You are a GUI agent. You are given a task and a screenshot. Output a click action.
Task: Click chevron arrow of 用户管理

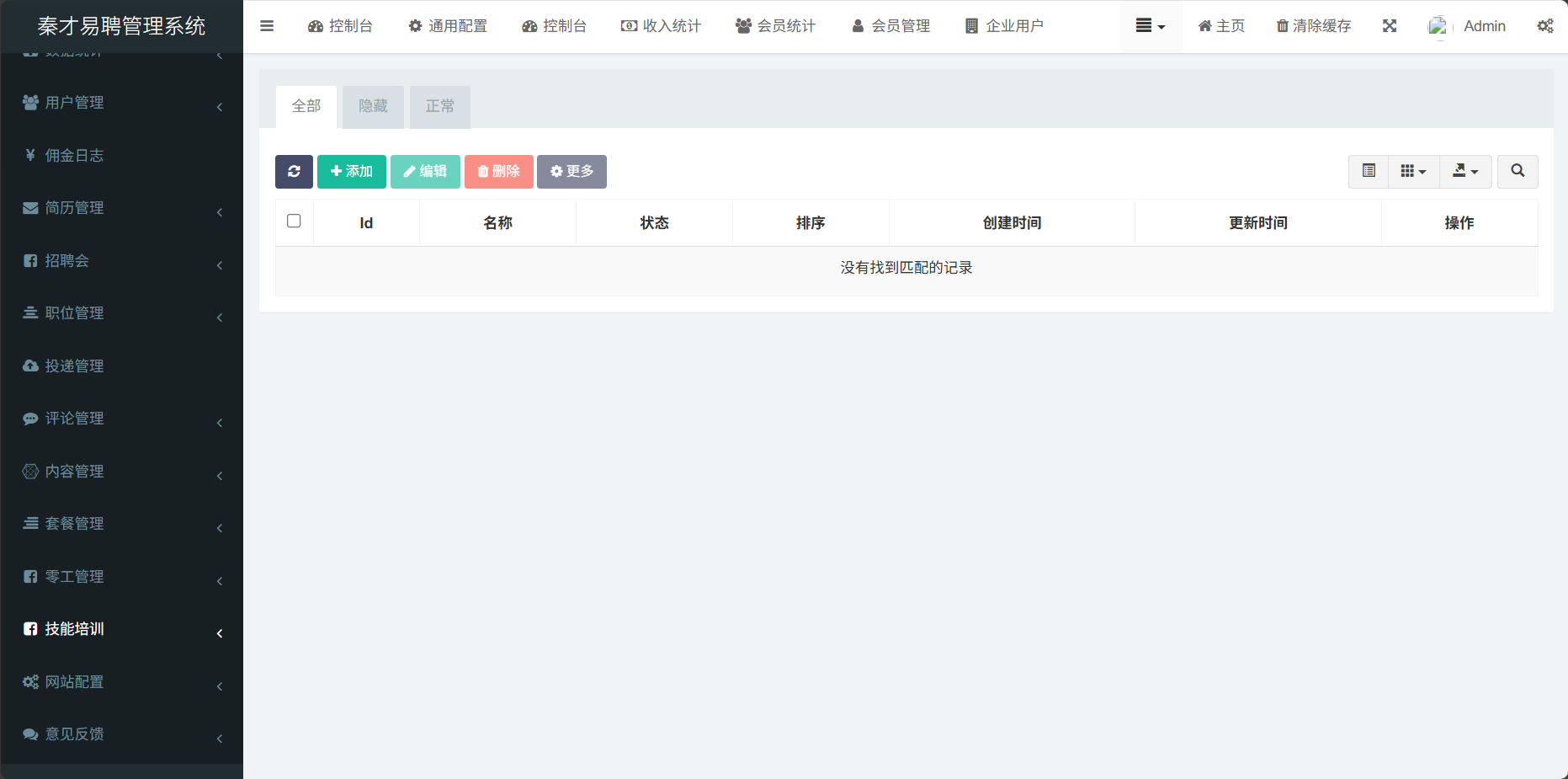(220, 107)
